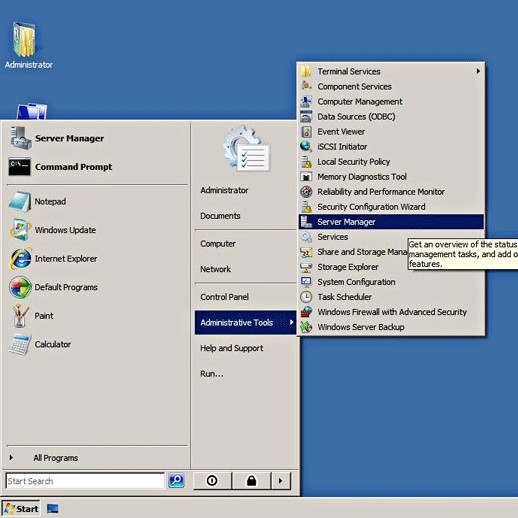This screenshot has height=518, width=518.
Task: Click Share and Storage Management icon
Action: click(x=306, y=252)
